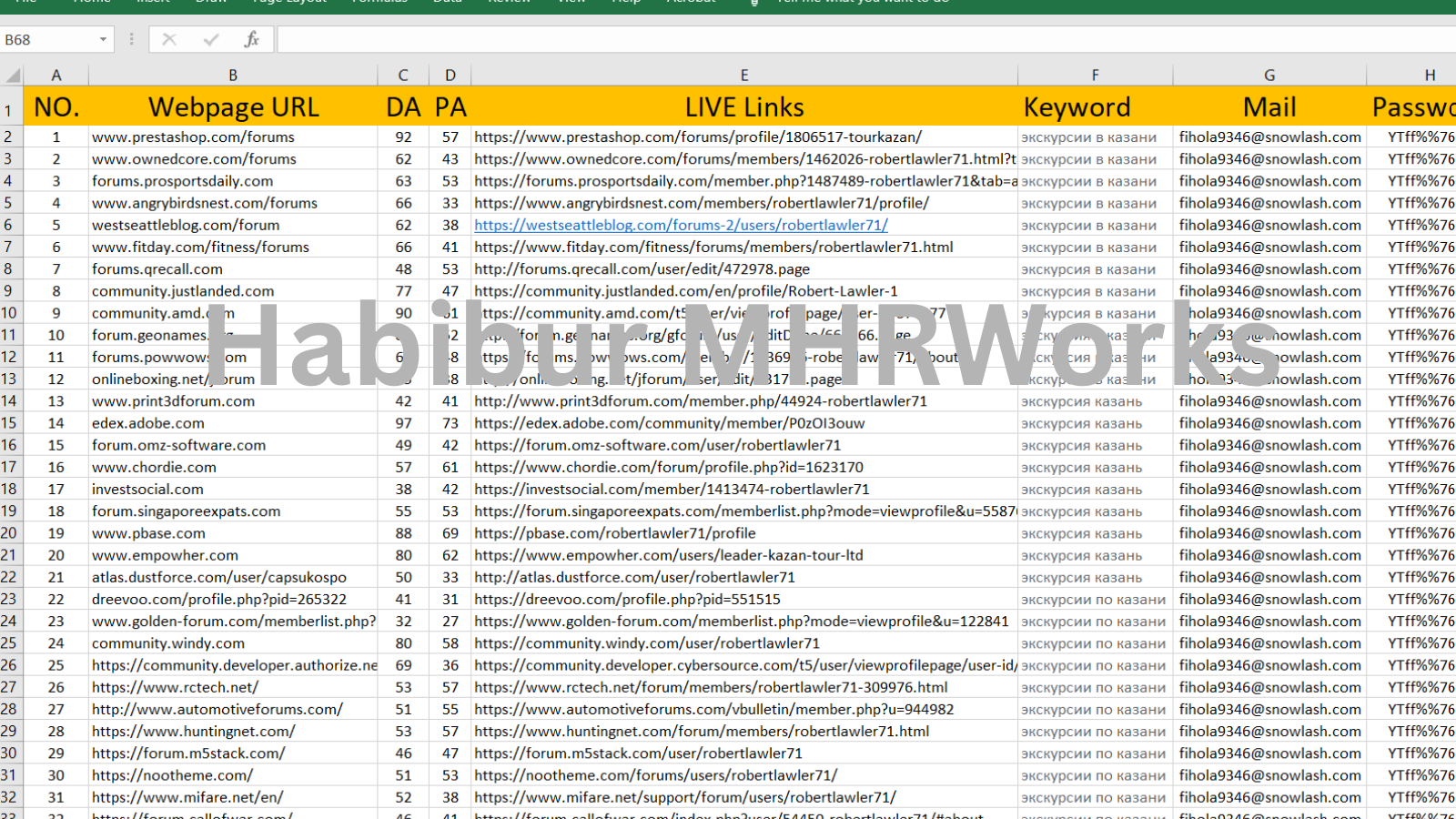Click the 'Mail' header cell

(1269, 107)
